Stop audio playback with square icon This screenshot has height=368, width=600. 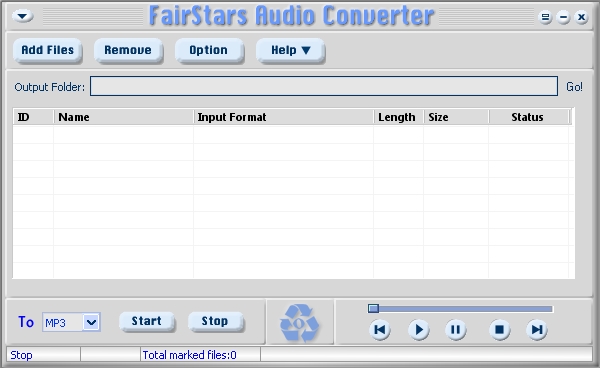tap(499, 329)
